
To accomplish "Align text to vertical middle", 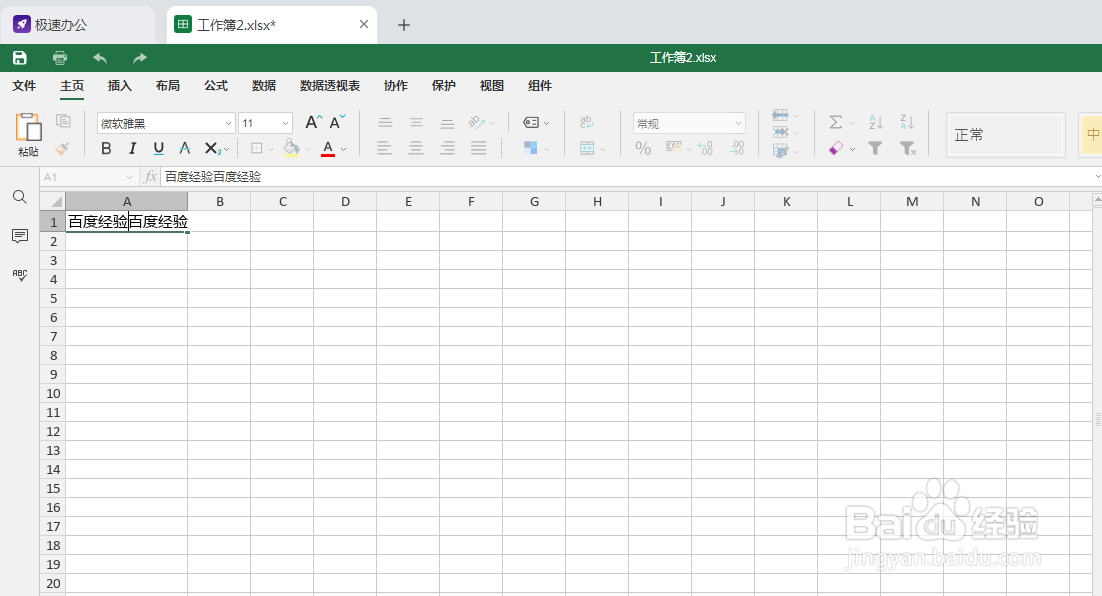I will click(416, 122).
